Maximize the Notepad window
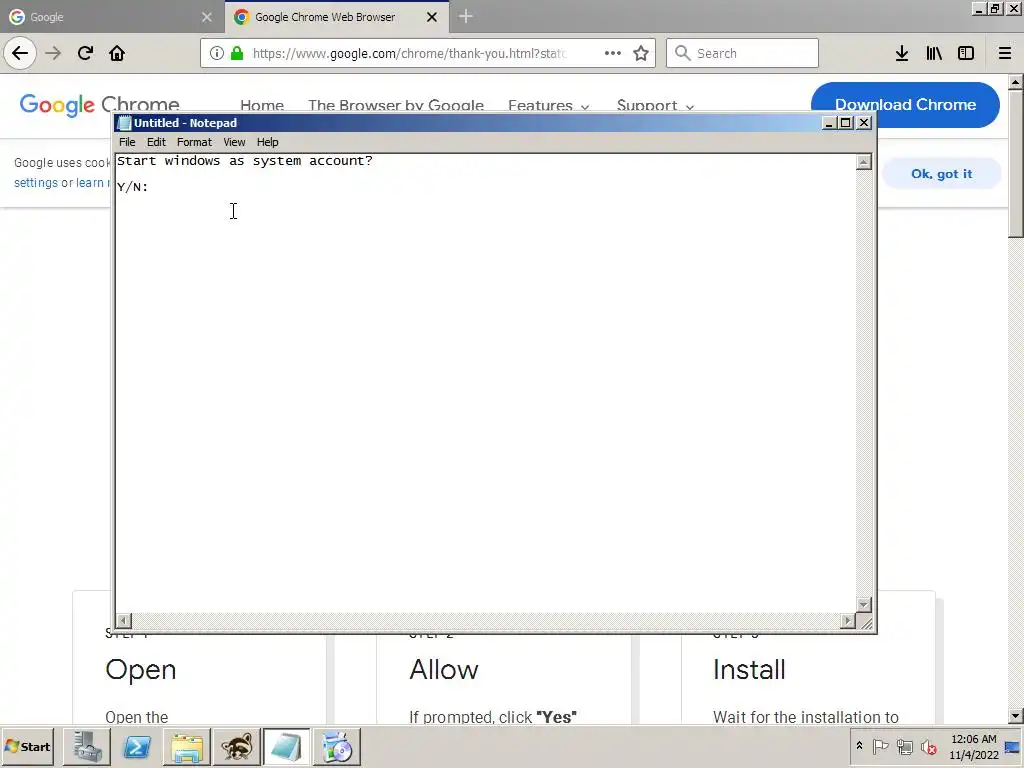This screenshot has height=768, width=1024. 846,123
